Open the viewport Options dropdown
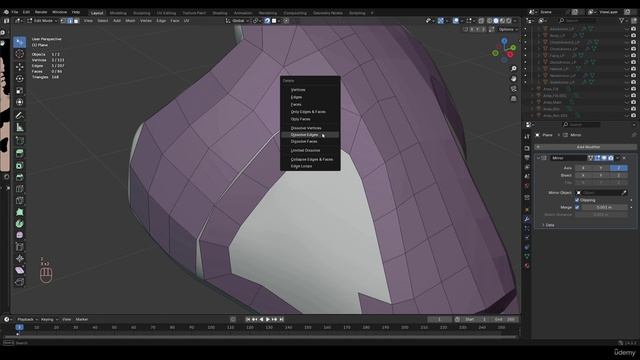The image size is (640, 360). [508, 29]
